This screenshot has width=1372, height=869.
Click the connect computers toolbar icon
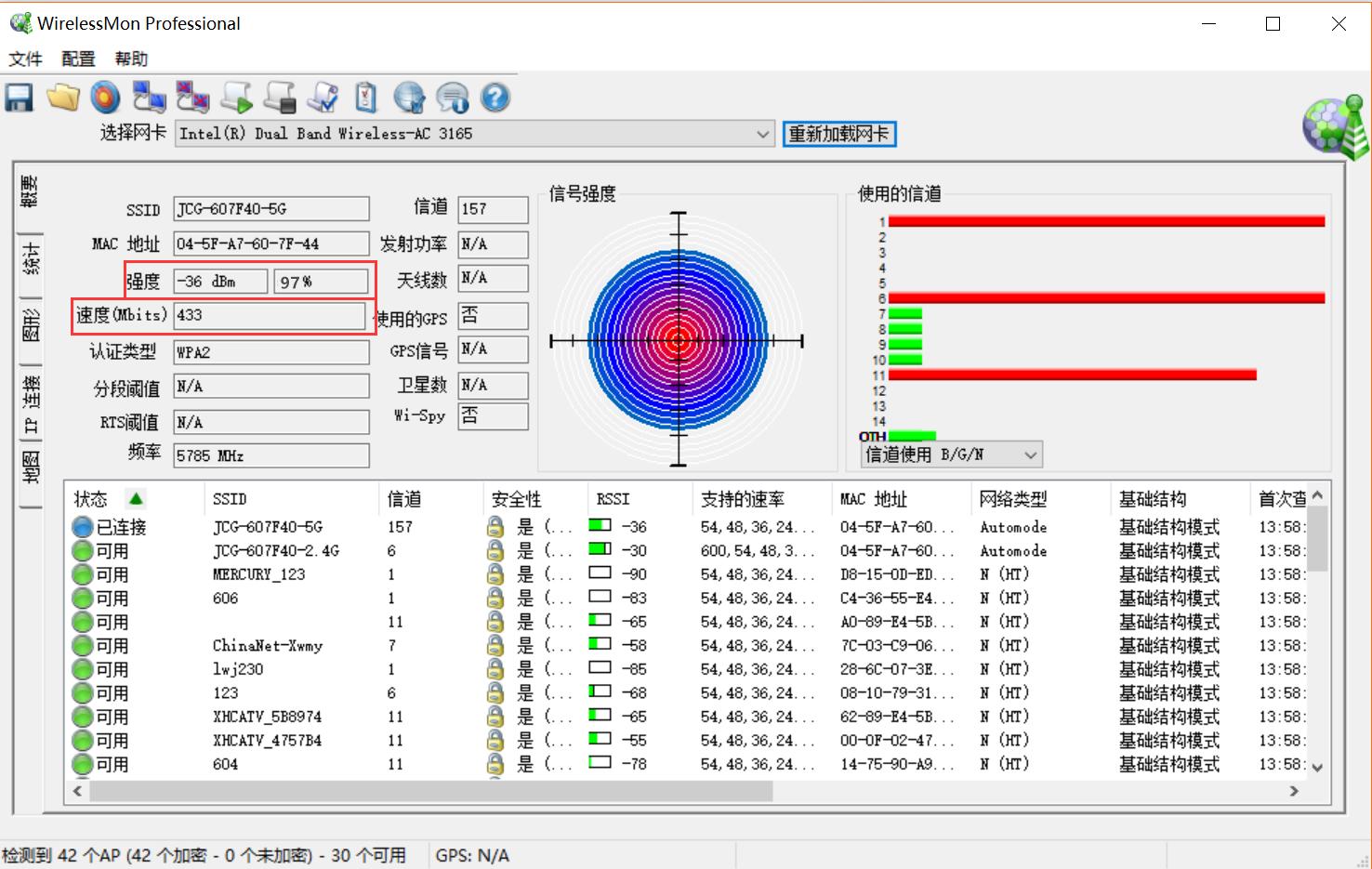[149, 98]
